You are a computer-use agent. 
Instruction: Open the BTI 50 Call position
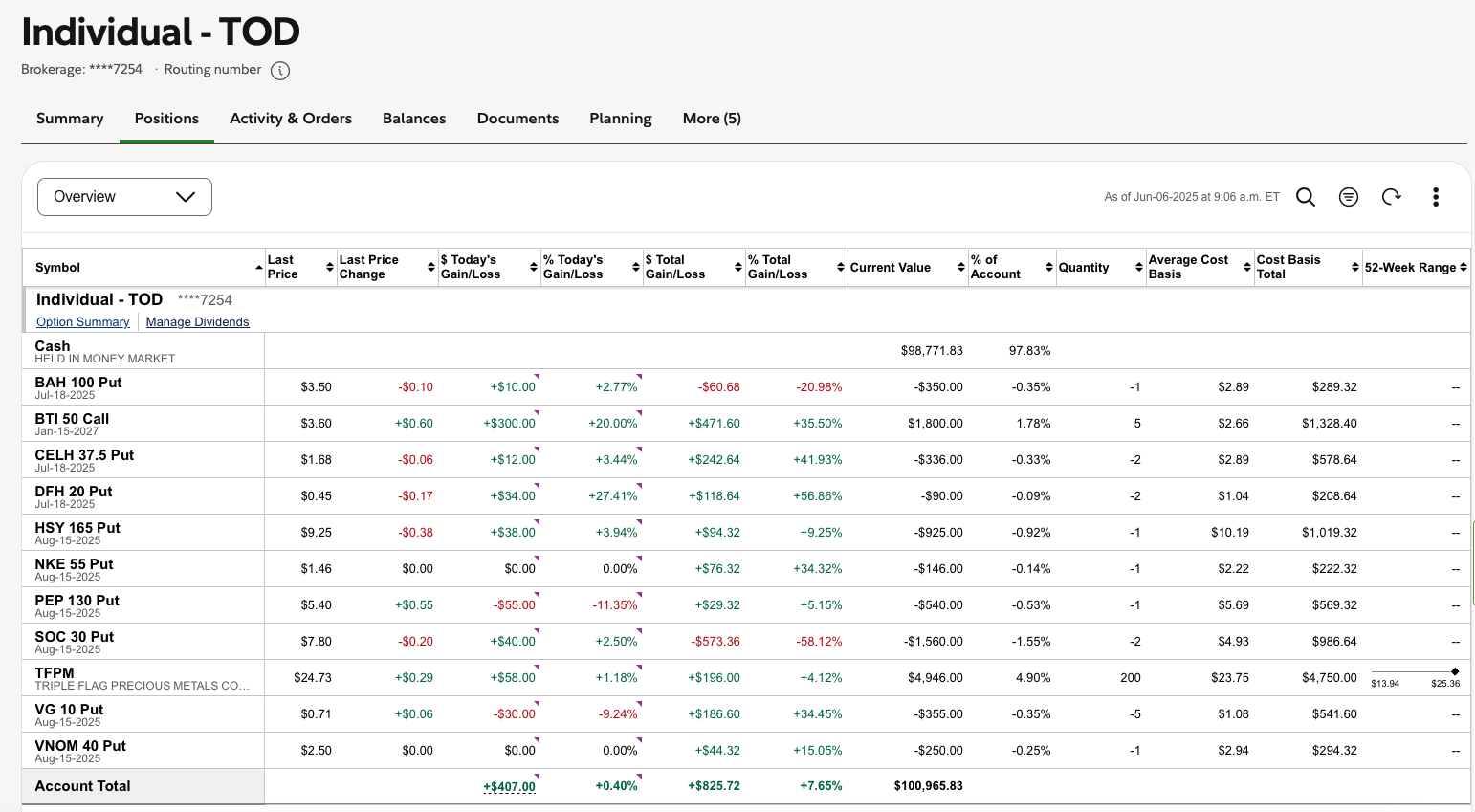click(72, 419)
